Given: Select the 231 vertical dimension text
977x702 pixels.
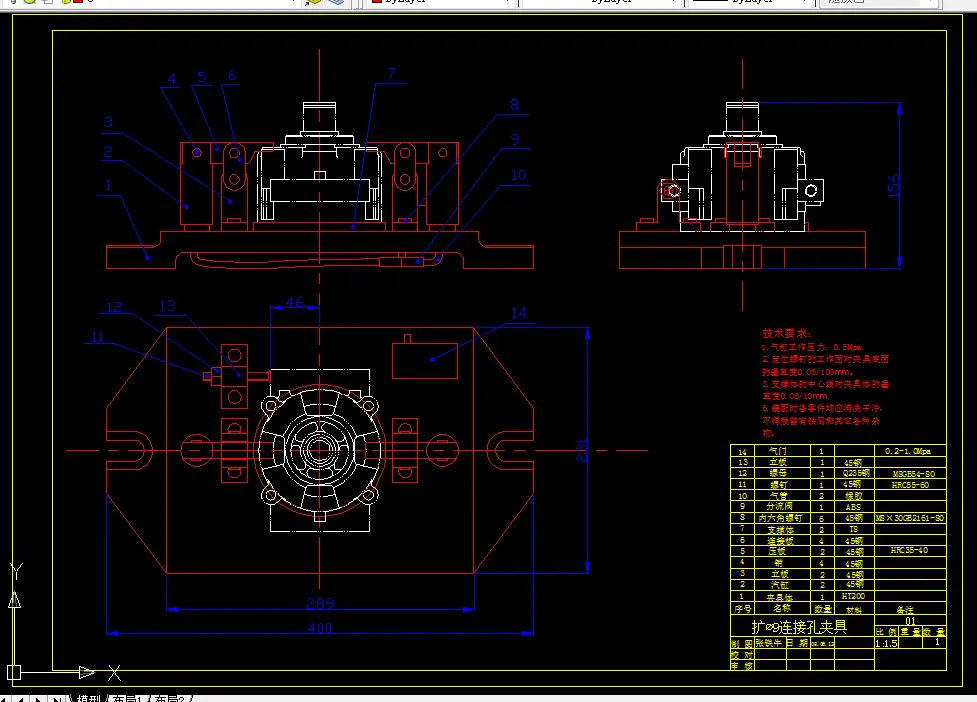Looking at the screenshot, I should [x=582, y=450].
